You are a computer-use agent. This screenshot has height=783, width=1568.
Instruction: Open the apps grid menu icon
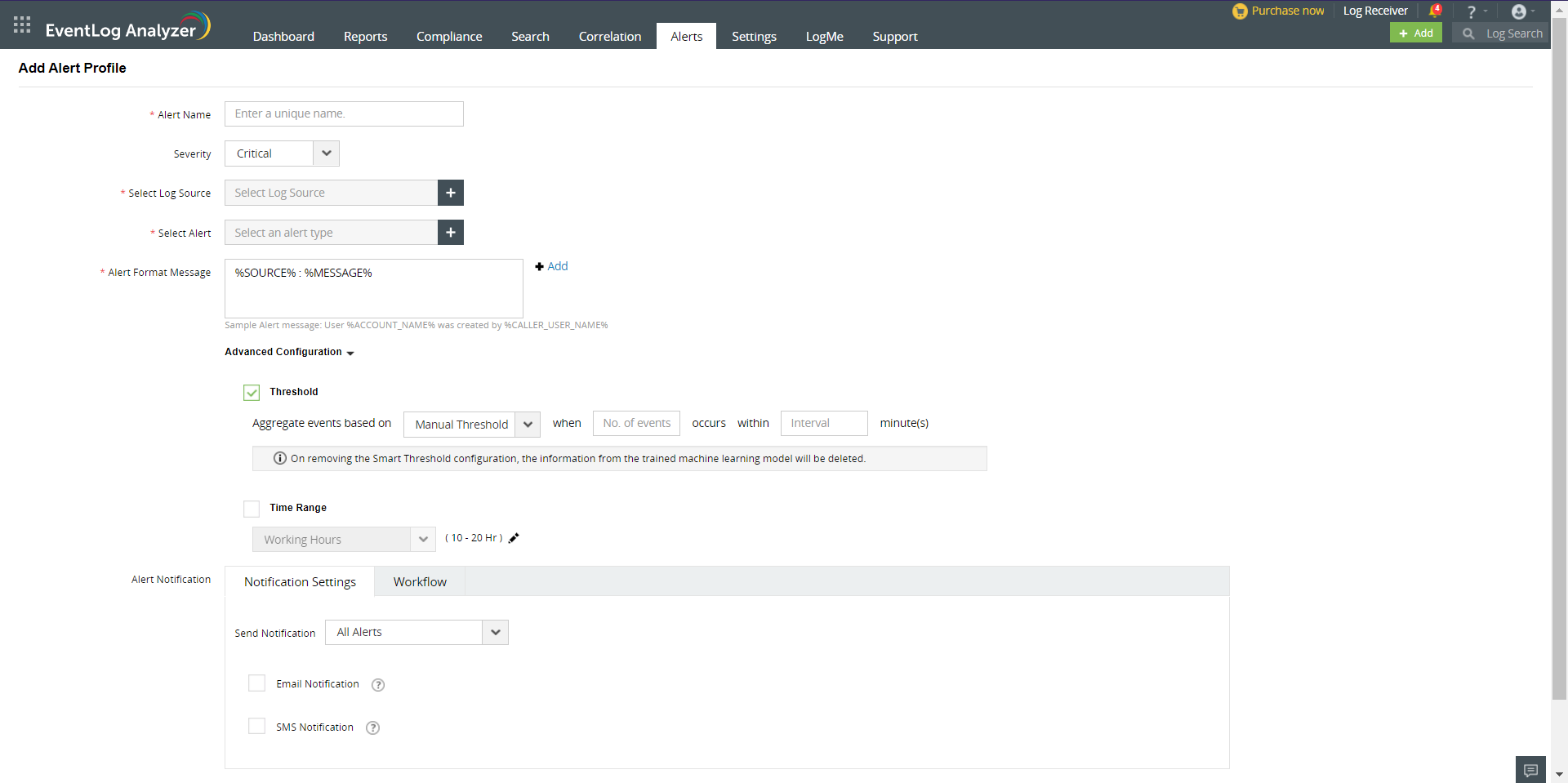22,24
